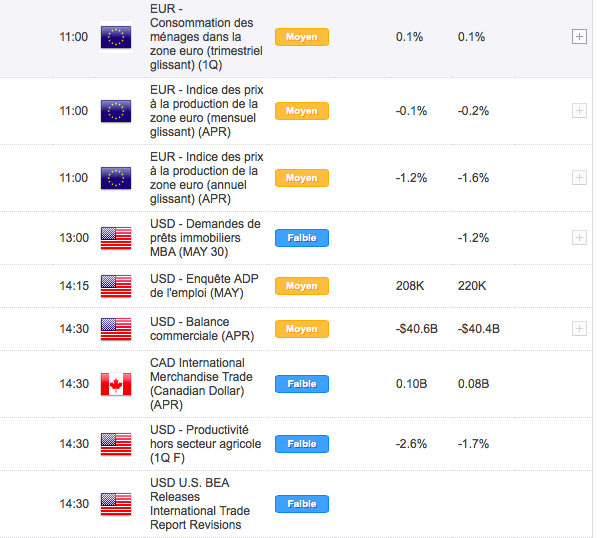
Task: Open the USD Enquête ADP de l'emploi event
Action: click(x=198, y=286)
